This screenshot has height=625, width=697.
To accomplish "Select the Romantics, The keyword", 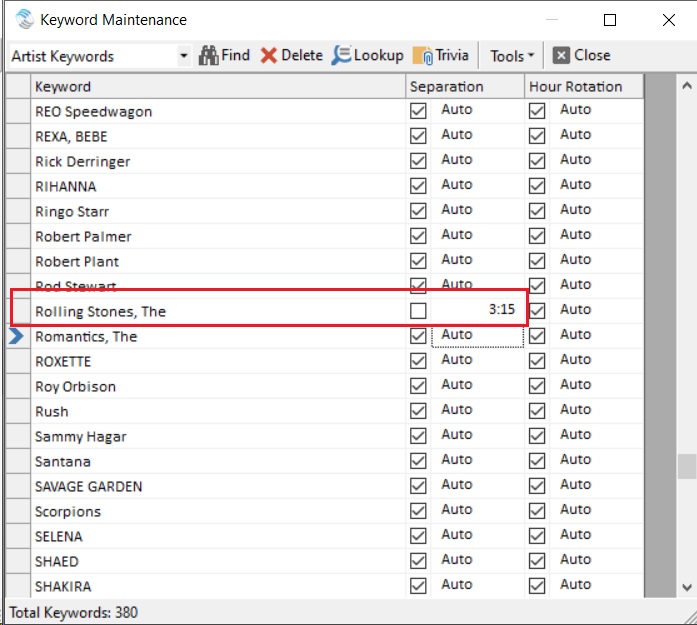I will [x=86, y=337].
